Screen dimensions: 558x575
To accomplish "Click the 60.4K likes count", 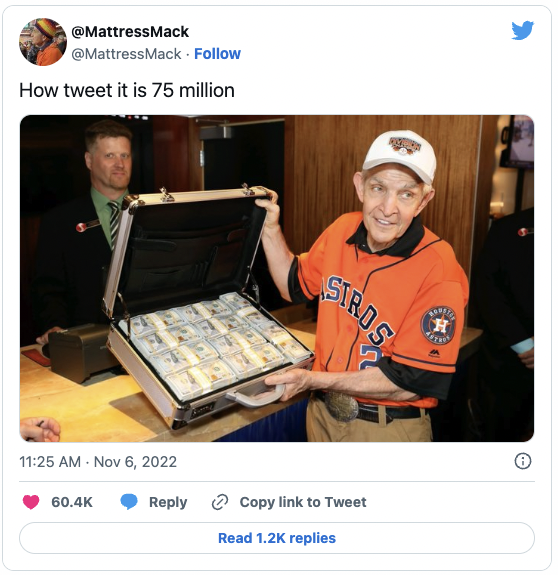I will (x=72, y=502).
